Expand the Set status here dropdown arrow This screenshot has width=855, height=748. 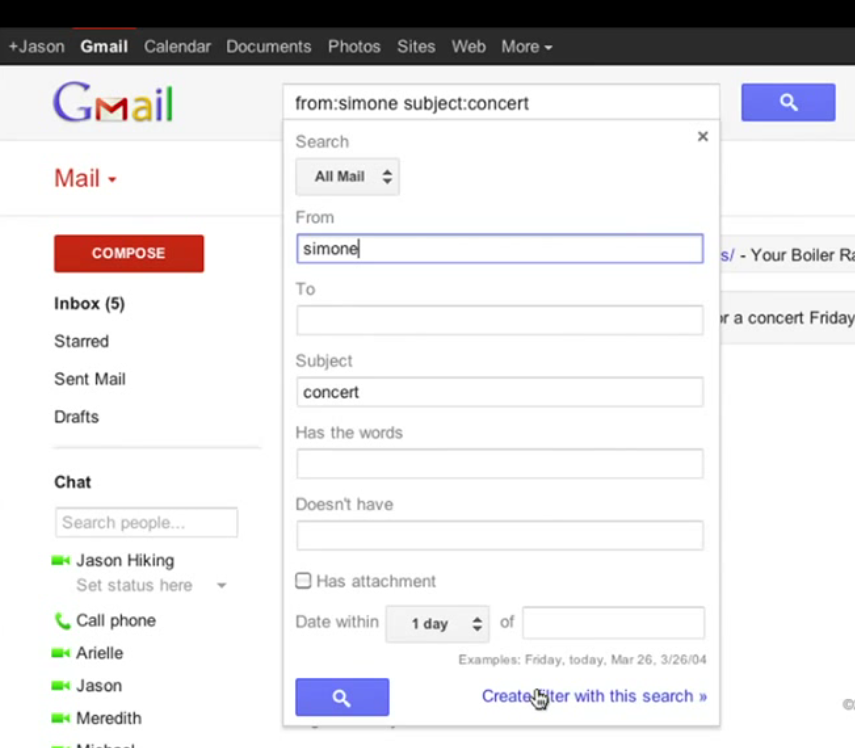221,586
